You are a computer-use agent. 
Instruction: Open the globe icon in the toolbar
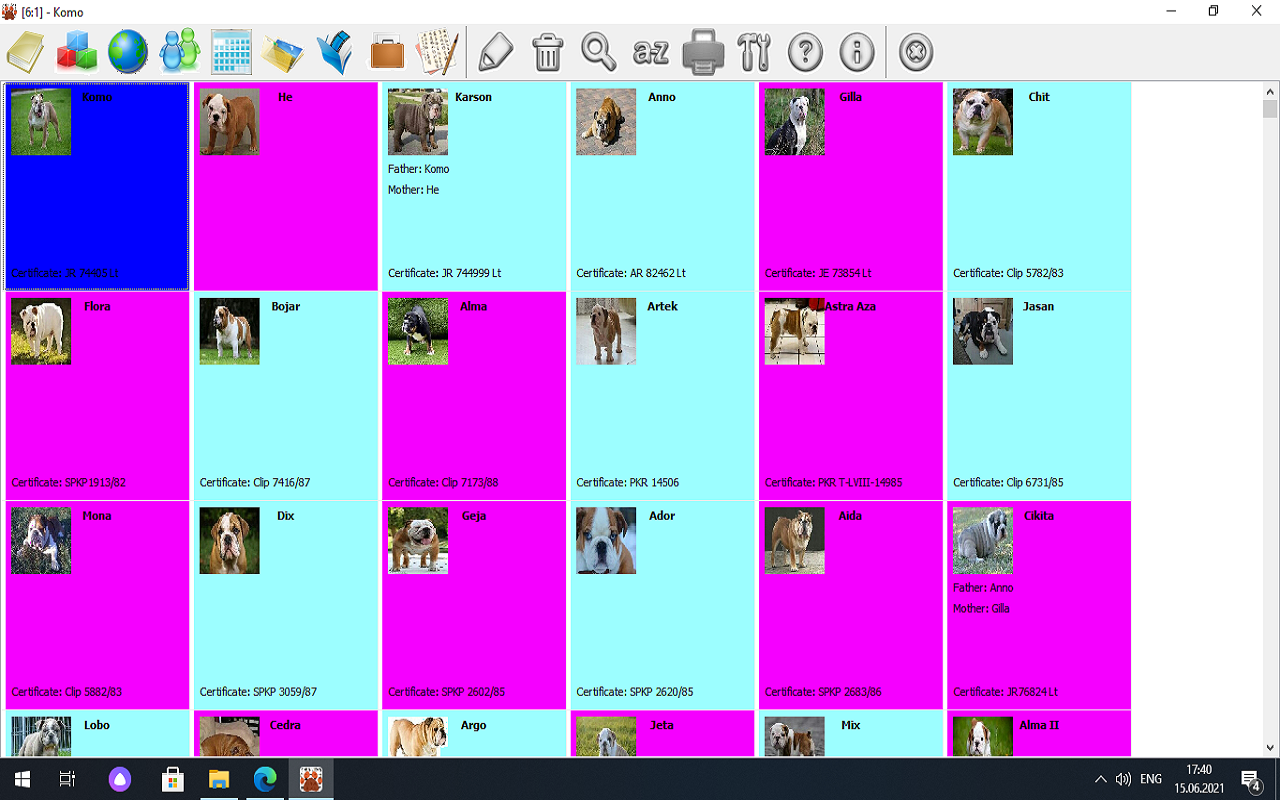128,51
